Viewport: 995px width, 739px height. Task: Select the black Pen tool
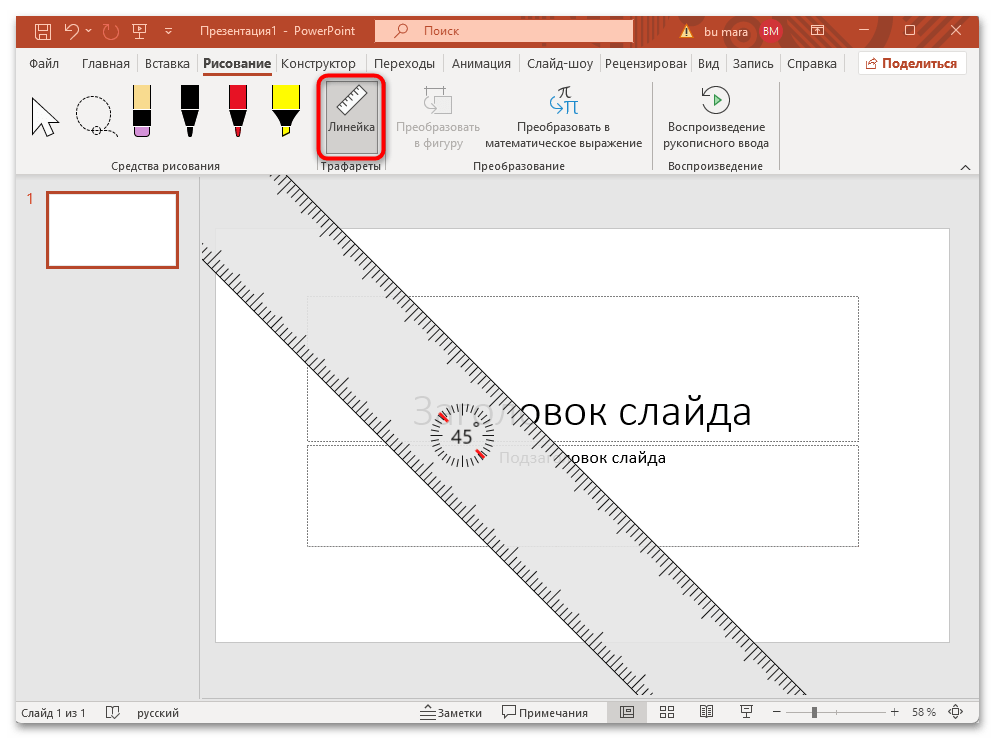point(189,110)
